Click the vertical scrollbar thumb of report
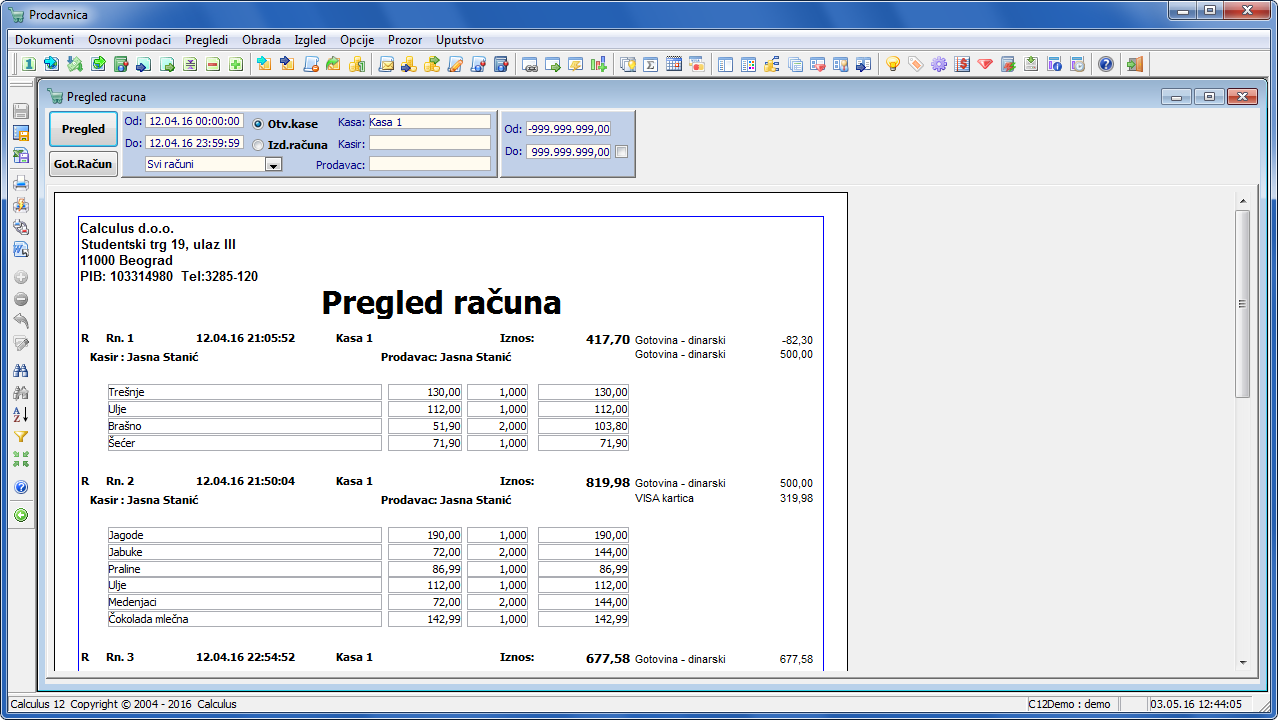Screen dimensions: 1278x720 coord(1243,304)
